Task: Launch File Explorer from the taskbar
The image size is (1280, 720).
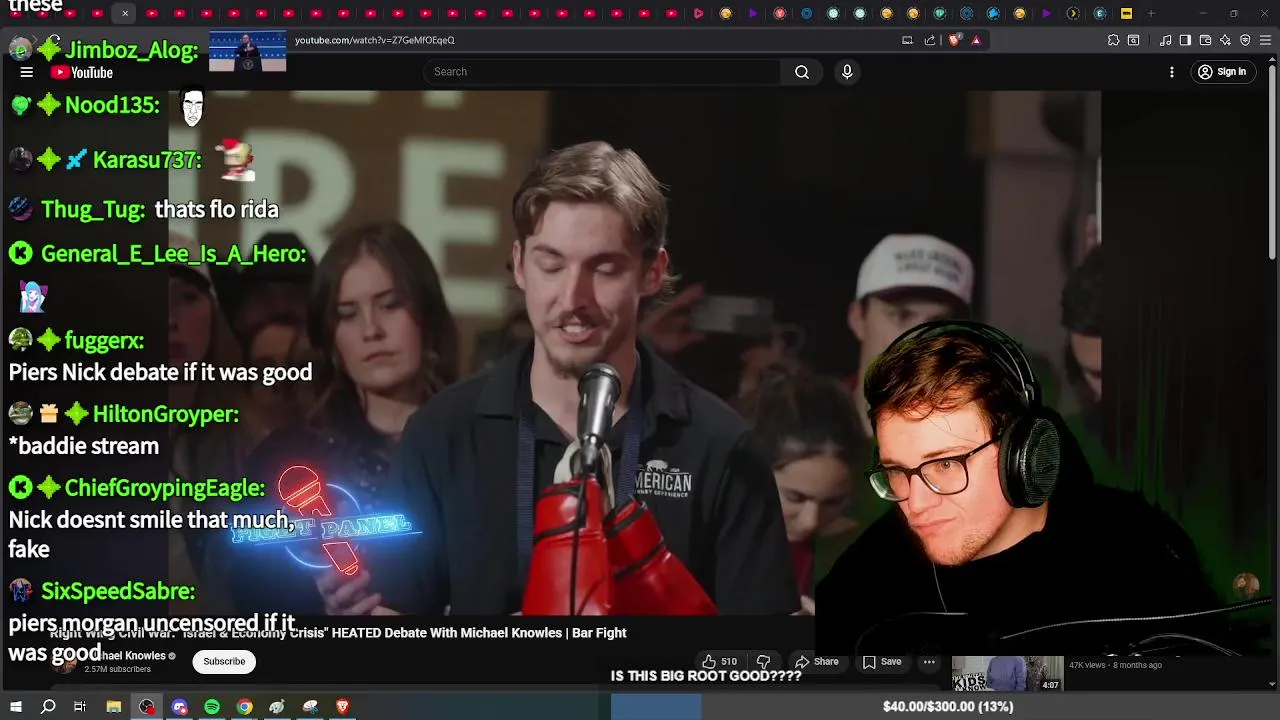Action: [114, 707]
